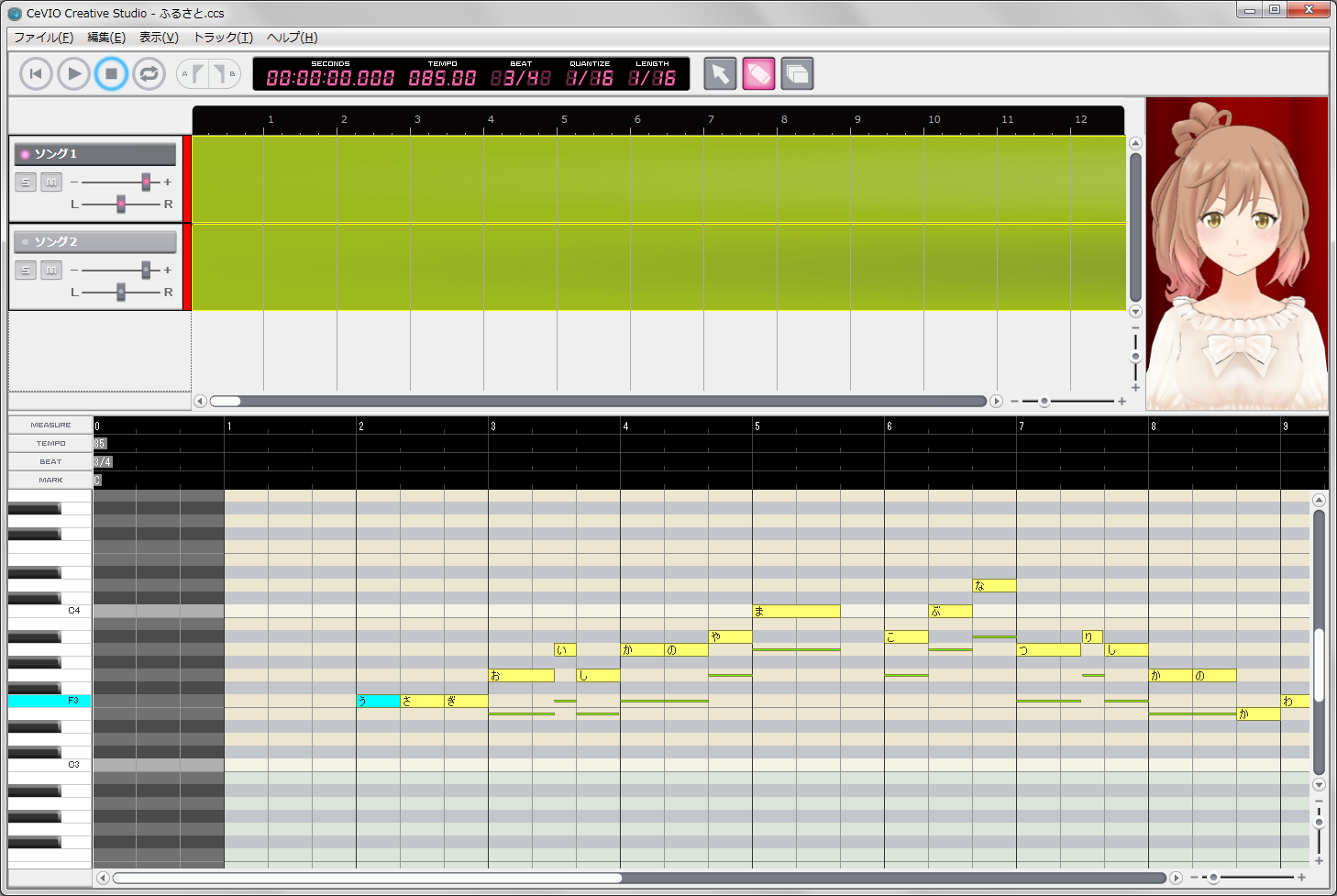This screenshot has width=1337, height=896.
Task: Solo the ソング2 track
Action: (x=26, y=271)
